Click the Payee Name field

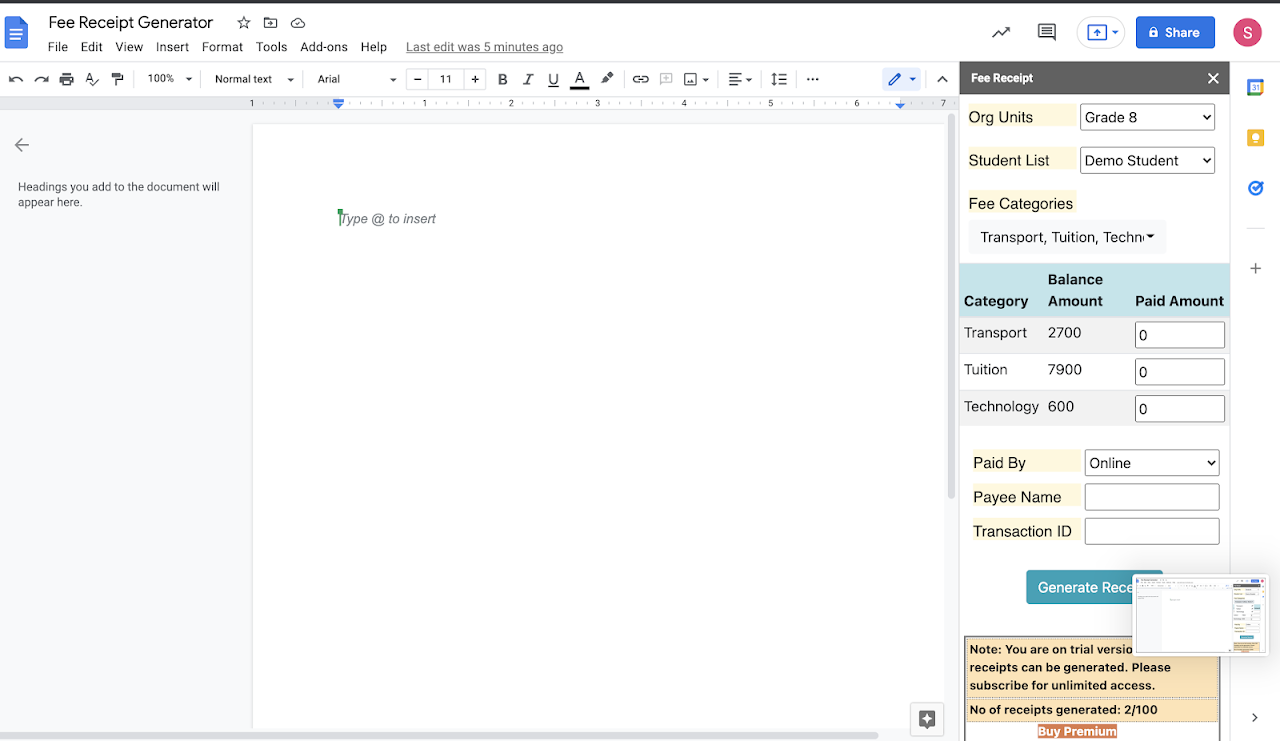point(1152,497)
